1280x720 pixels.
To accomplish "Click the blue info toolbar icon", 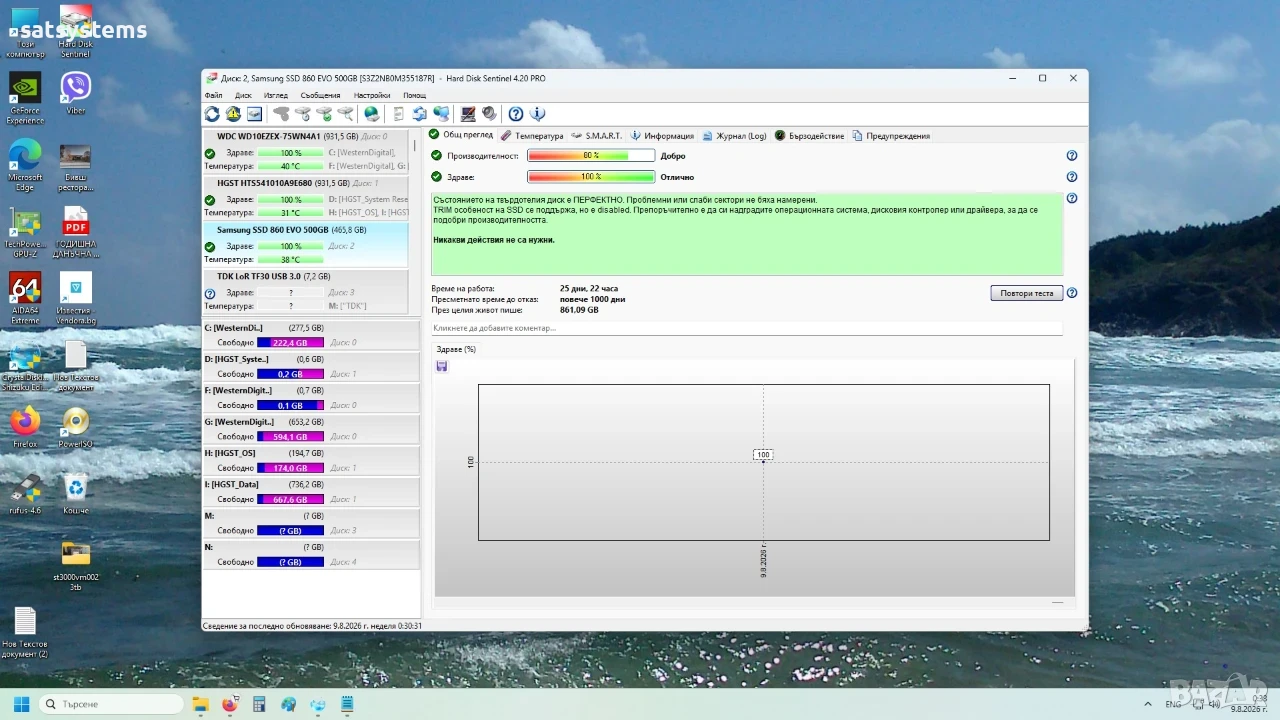I will click(537, 114).
